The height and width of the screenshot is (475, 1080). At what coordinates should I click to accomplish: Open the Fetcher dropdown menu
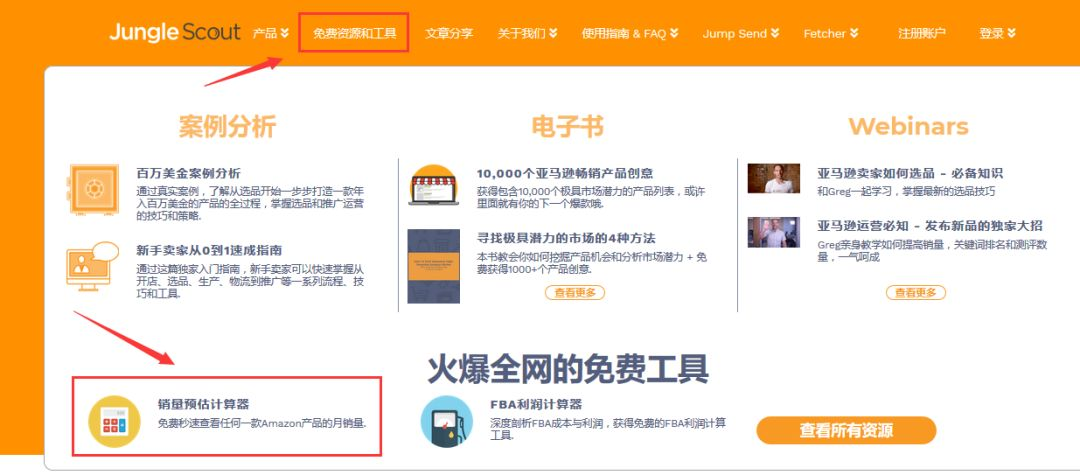(x=830, y=33)
